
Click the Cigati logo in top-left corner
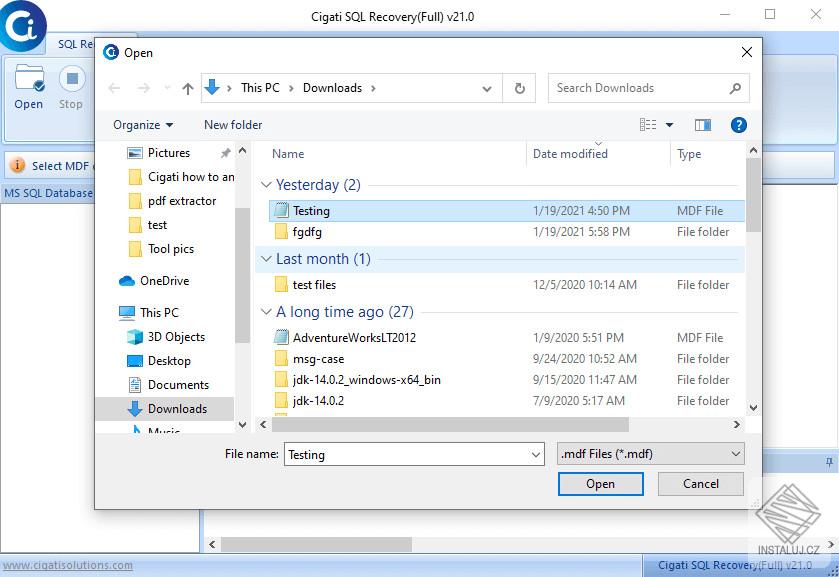[x=22, y=25]
